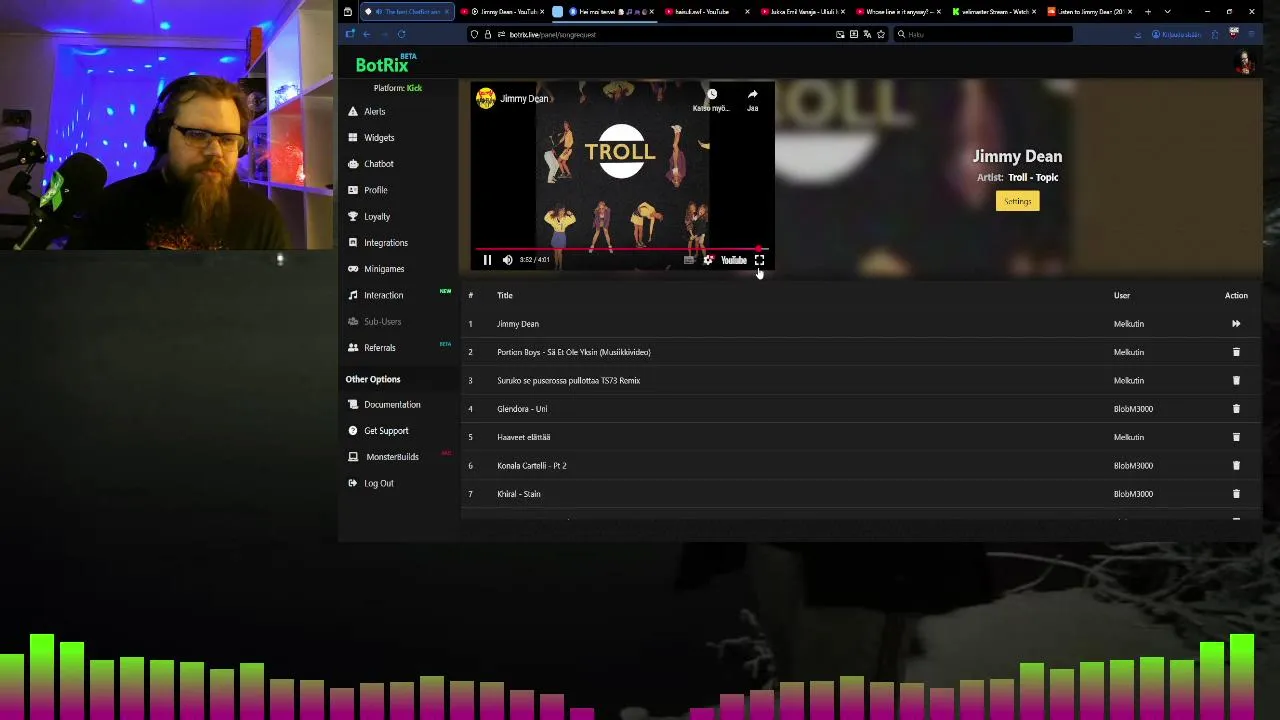Screen dimensions: 1280x720
Task: Click the Jimmy Dean video title
Action: tap(524, 98)
